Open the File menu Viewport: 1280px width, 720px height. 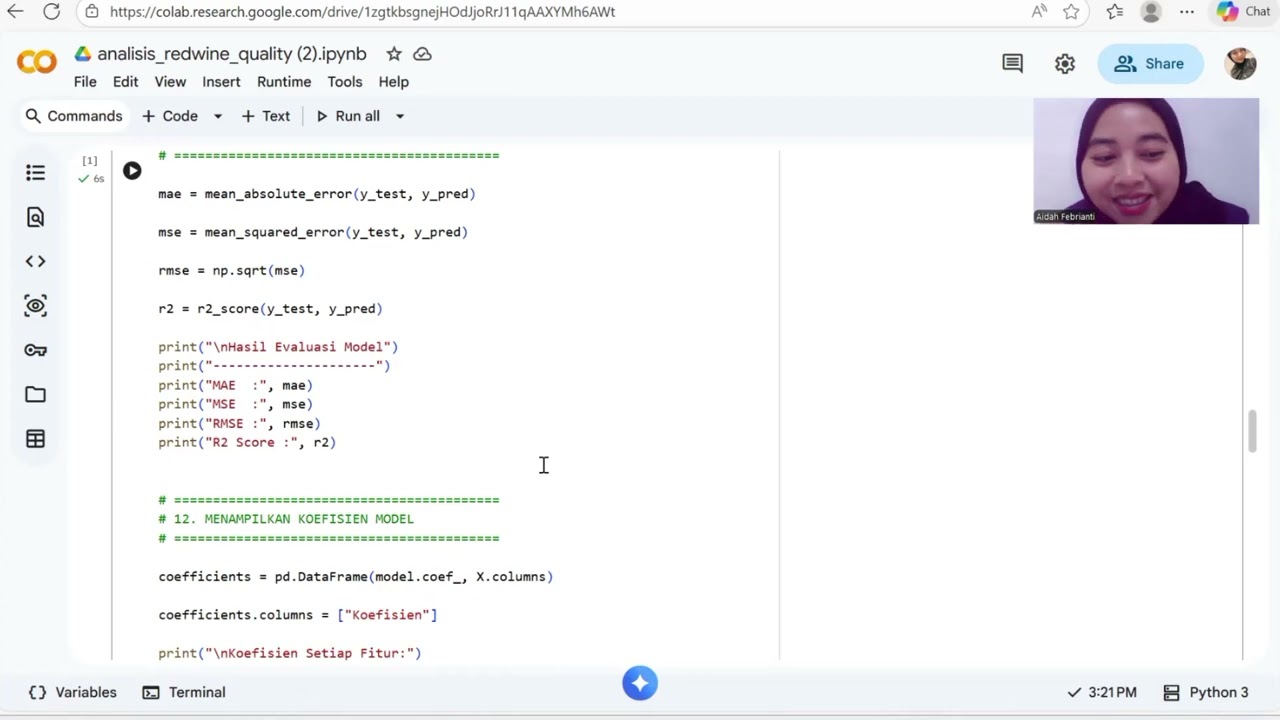85,82
